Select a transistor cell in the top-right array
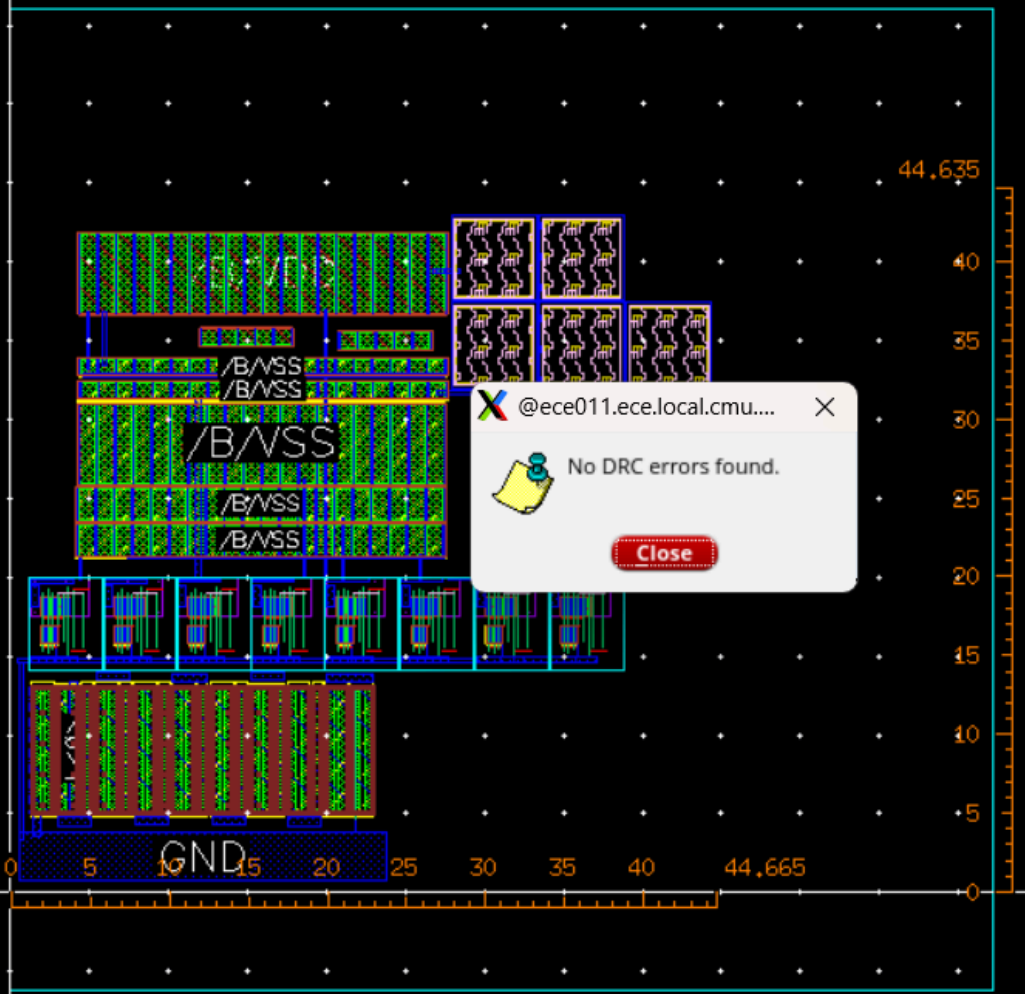This screenshot has width=1025, height=994. point(492,258)
